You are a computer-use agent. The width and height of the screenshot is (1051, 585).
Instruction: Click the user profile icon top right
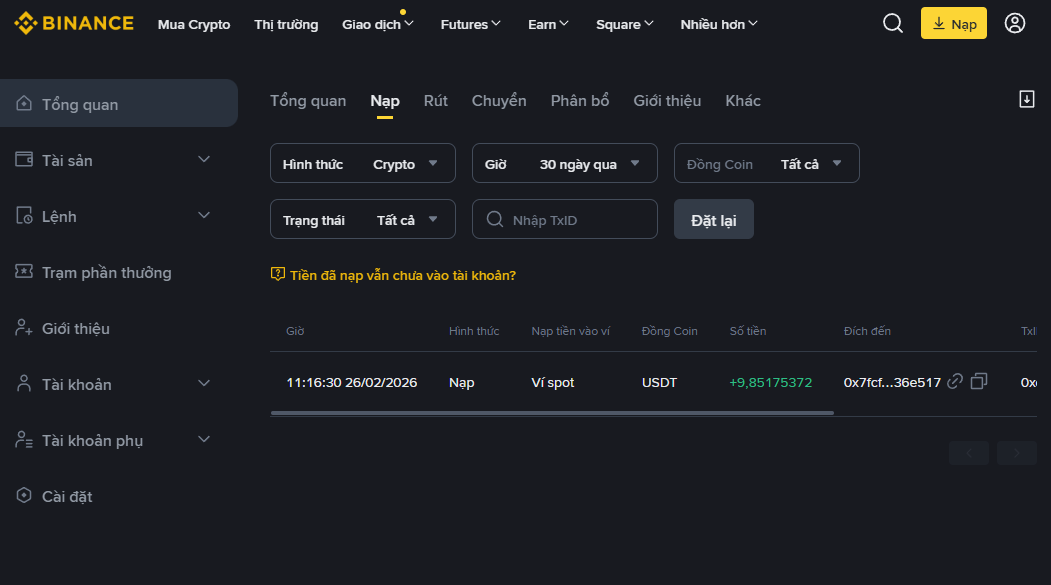pyautogui.click(x=1017, y=23)
